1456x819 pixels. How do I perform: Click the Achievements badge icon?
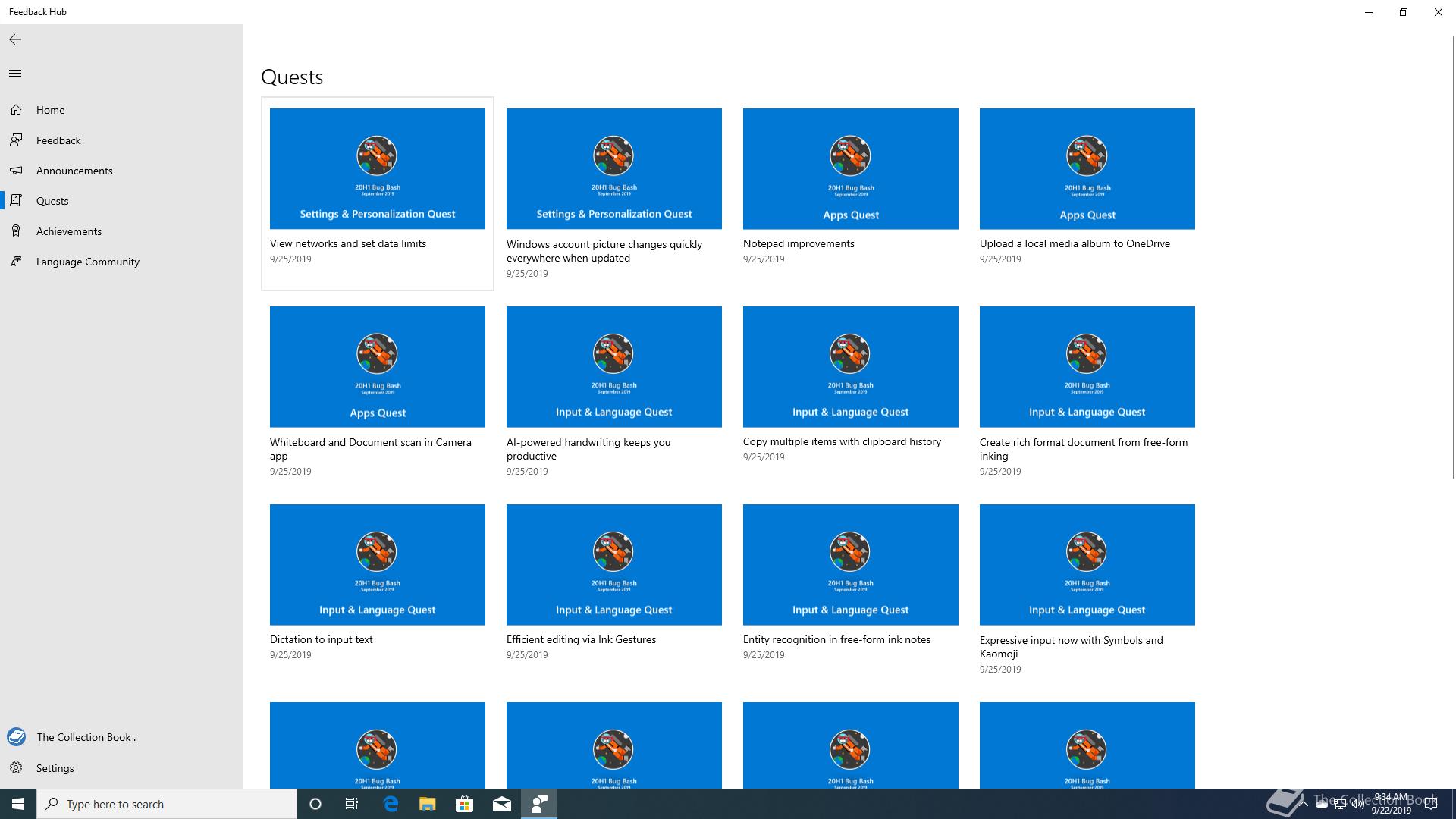pos(16,231)
